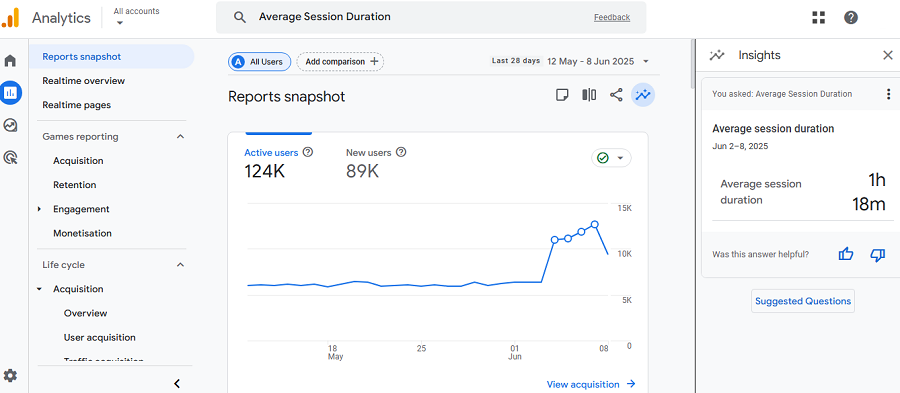Open the date range dropdown arrow
Viewport: 900px width, 393px height.
(646, 61)
